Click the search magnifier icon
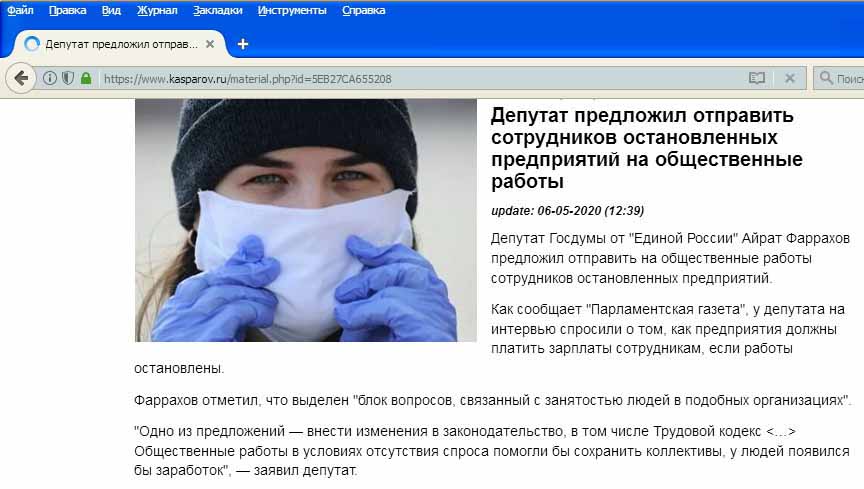This screenshot has height=489, width=864. (x=825, y=78)
